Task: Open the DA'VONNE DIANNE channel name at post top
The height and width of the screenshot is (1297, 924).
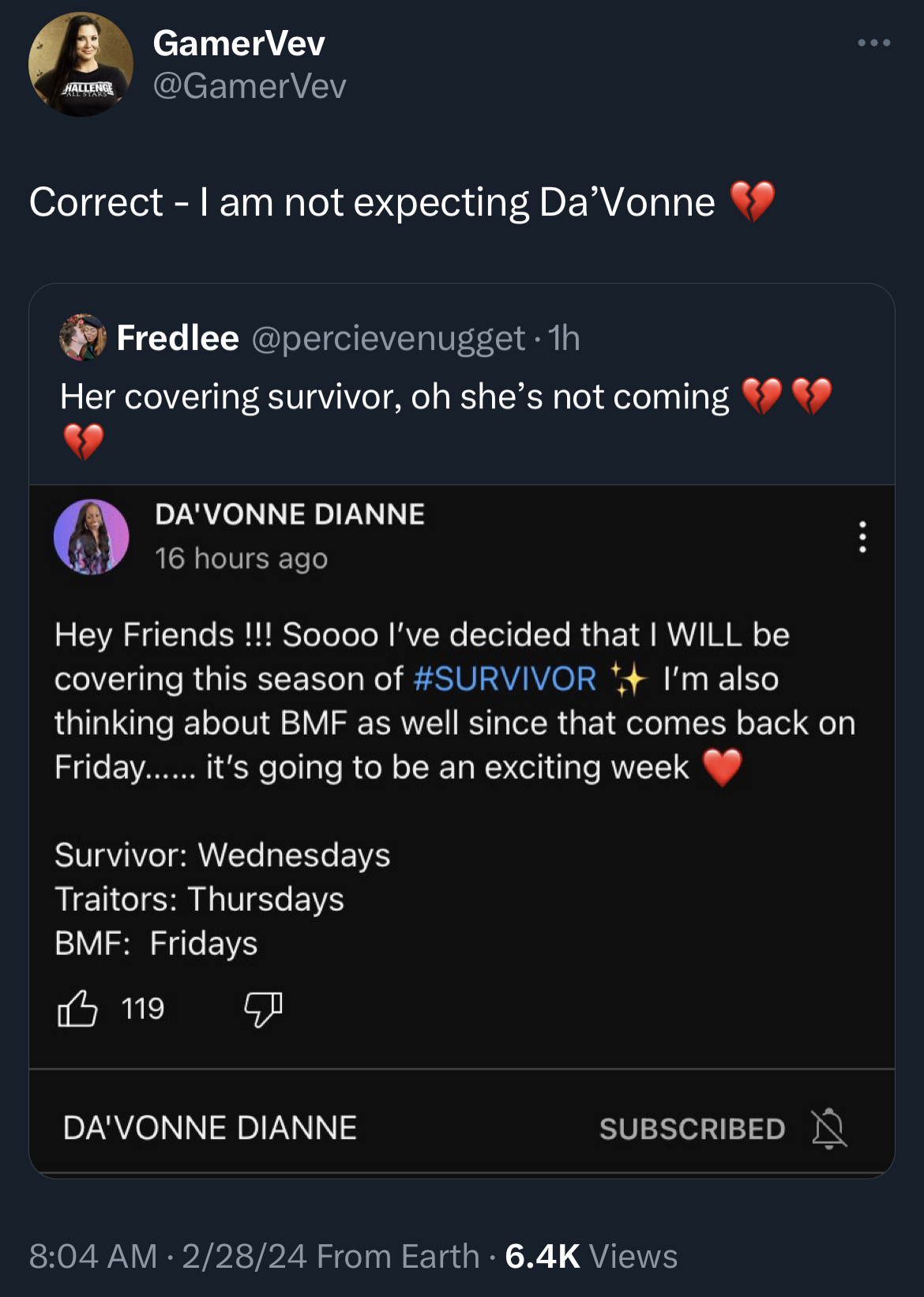Action: [290, 514]
